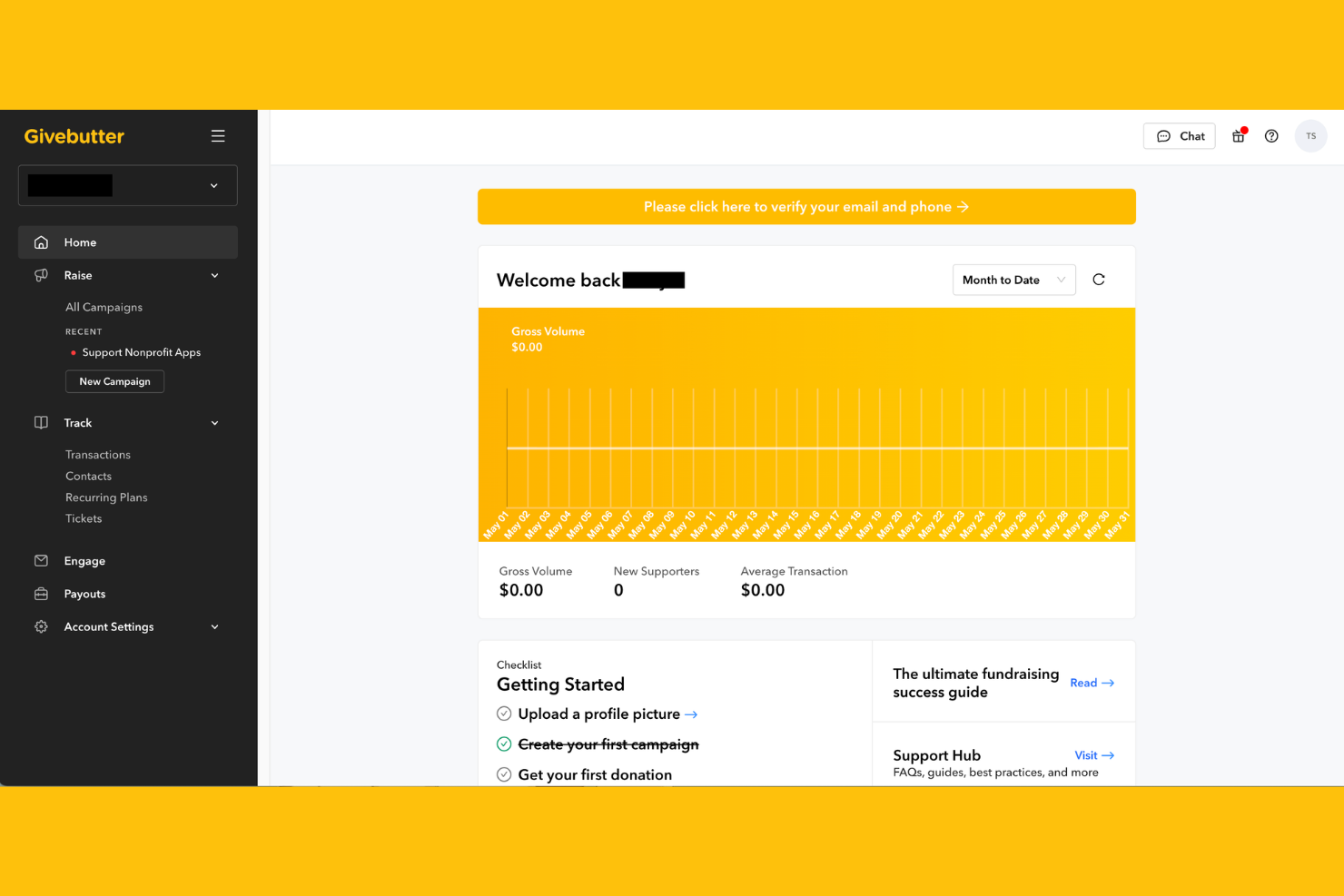Screen dimensions: 1344x896
Task: Open the Chat button
Action: point(1180,136)
